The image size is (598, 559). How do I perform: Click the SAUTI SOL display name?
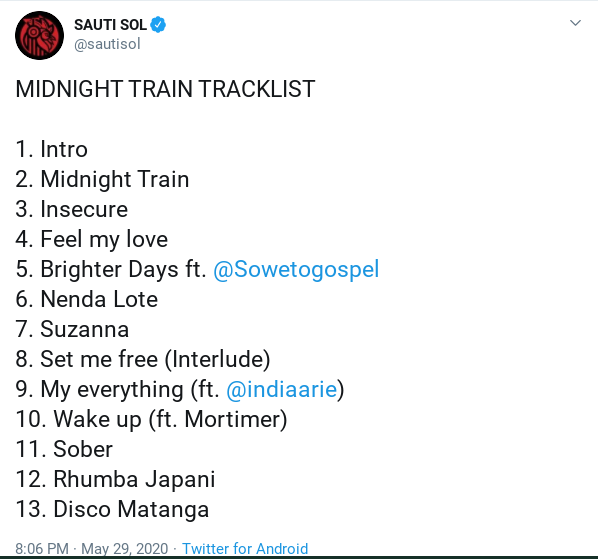[110, 25]
